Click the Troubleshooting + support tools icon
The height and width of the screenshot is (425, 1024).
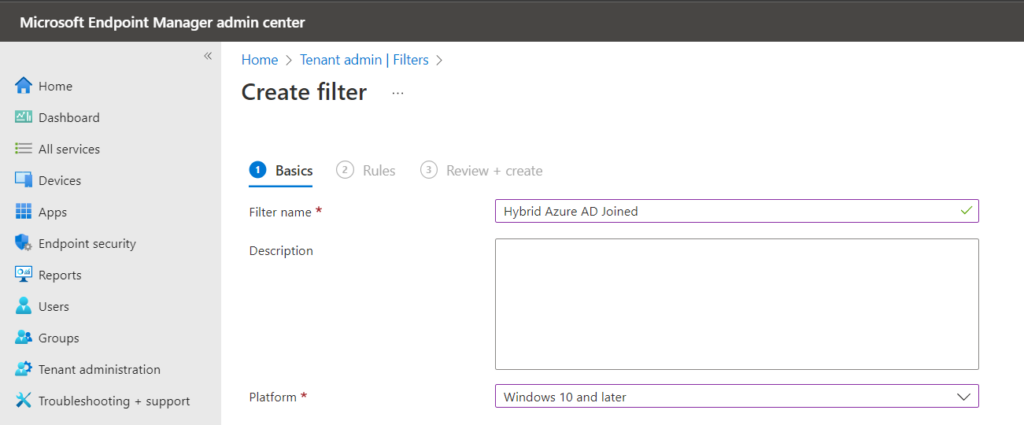click(x=24, y=400)
